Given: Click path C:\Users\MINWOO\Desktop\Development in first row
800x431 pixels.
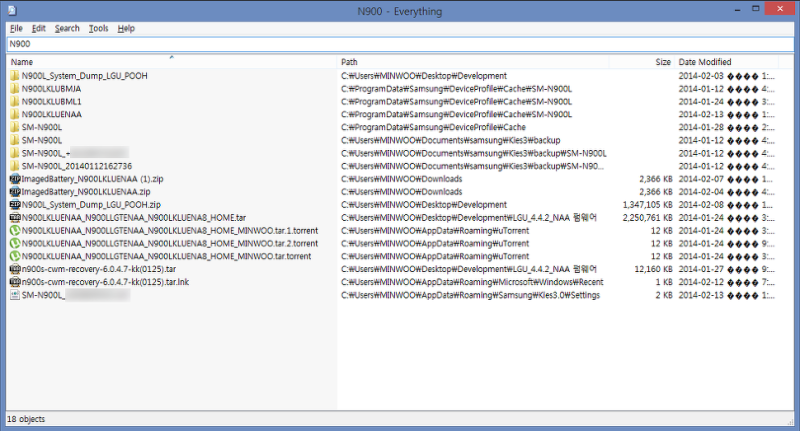Looking at the screenshot, I should [x=424, y=76].
